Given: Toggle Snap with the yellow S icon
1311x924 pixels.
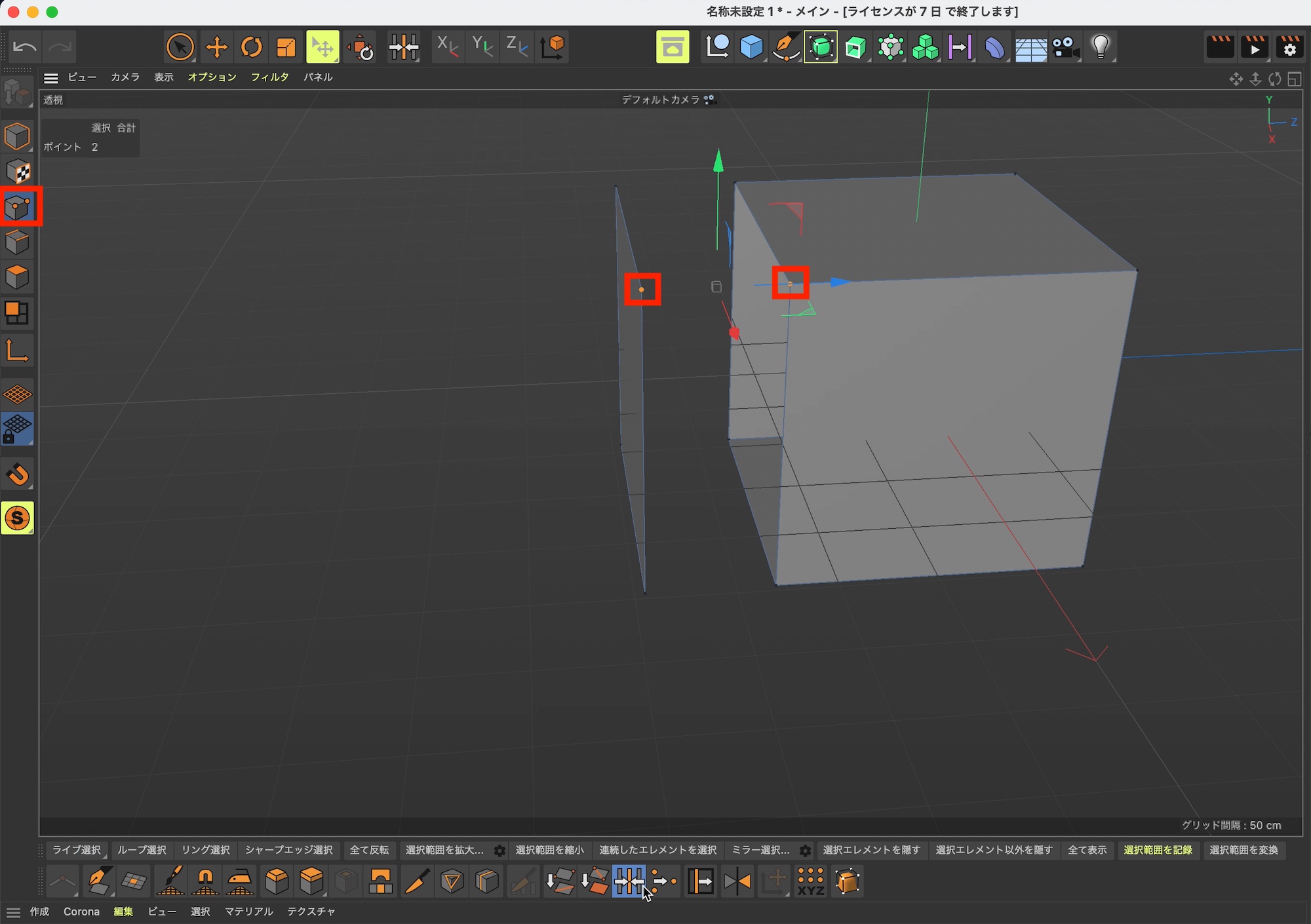Looking at the screenshot, I should click(18, 518).
